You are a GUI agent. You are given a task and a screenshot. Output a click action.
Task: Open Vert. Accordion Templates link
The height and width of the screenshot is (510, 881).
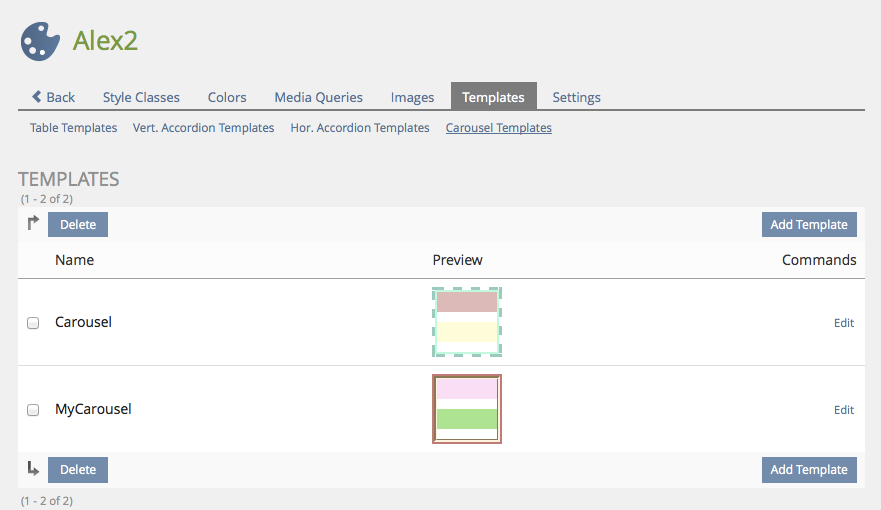[x=203, y=128]
